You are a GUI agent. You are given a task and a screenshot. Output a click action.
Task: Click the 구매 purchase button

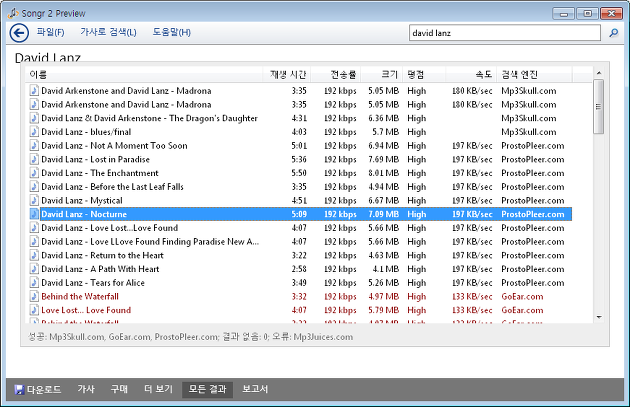[119, 389]
